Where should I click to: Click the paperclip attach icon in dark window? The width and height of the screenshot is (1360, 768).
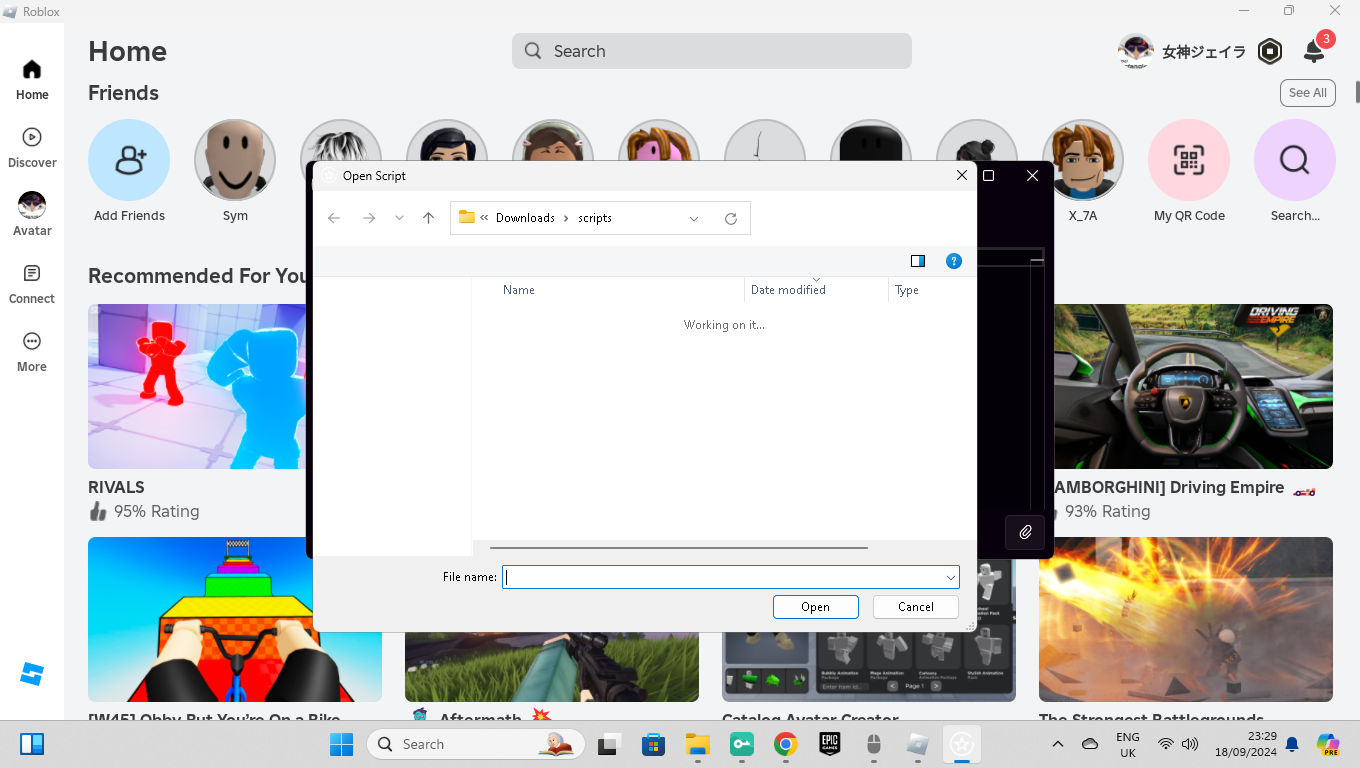[1025, 533]
